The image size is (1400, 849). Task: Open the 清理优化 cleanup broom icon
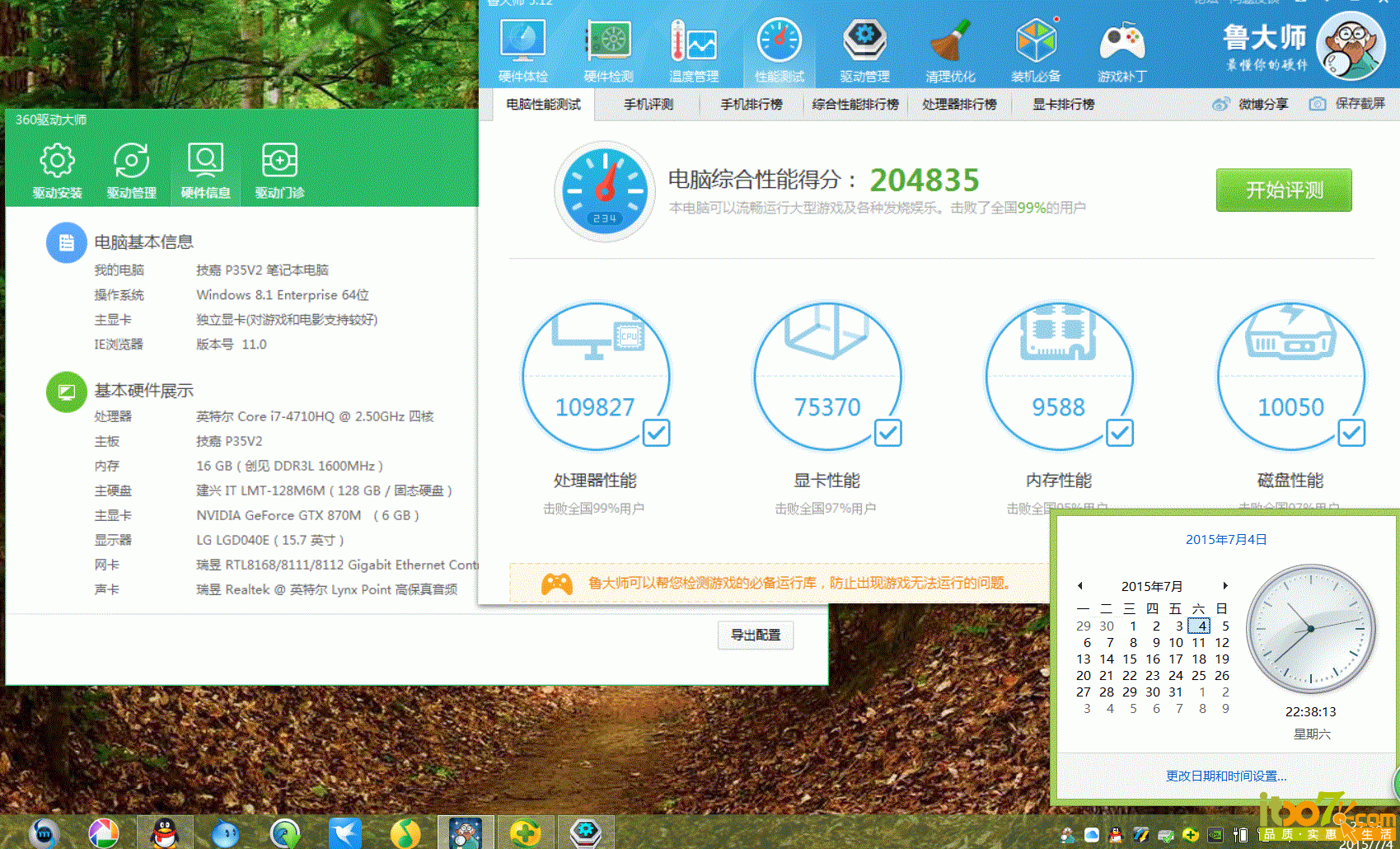click(x=950, y=49)
